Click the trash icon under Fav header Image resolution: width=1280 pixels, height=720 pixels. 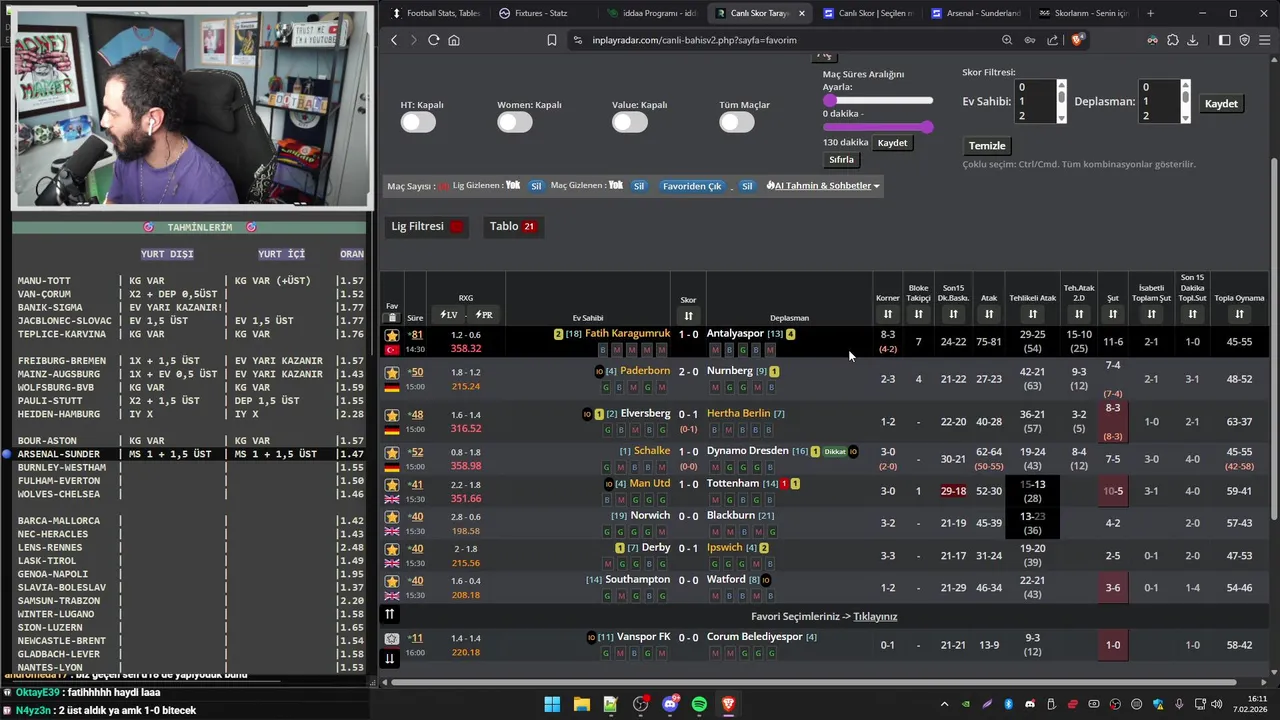392,317
